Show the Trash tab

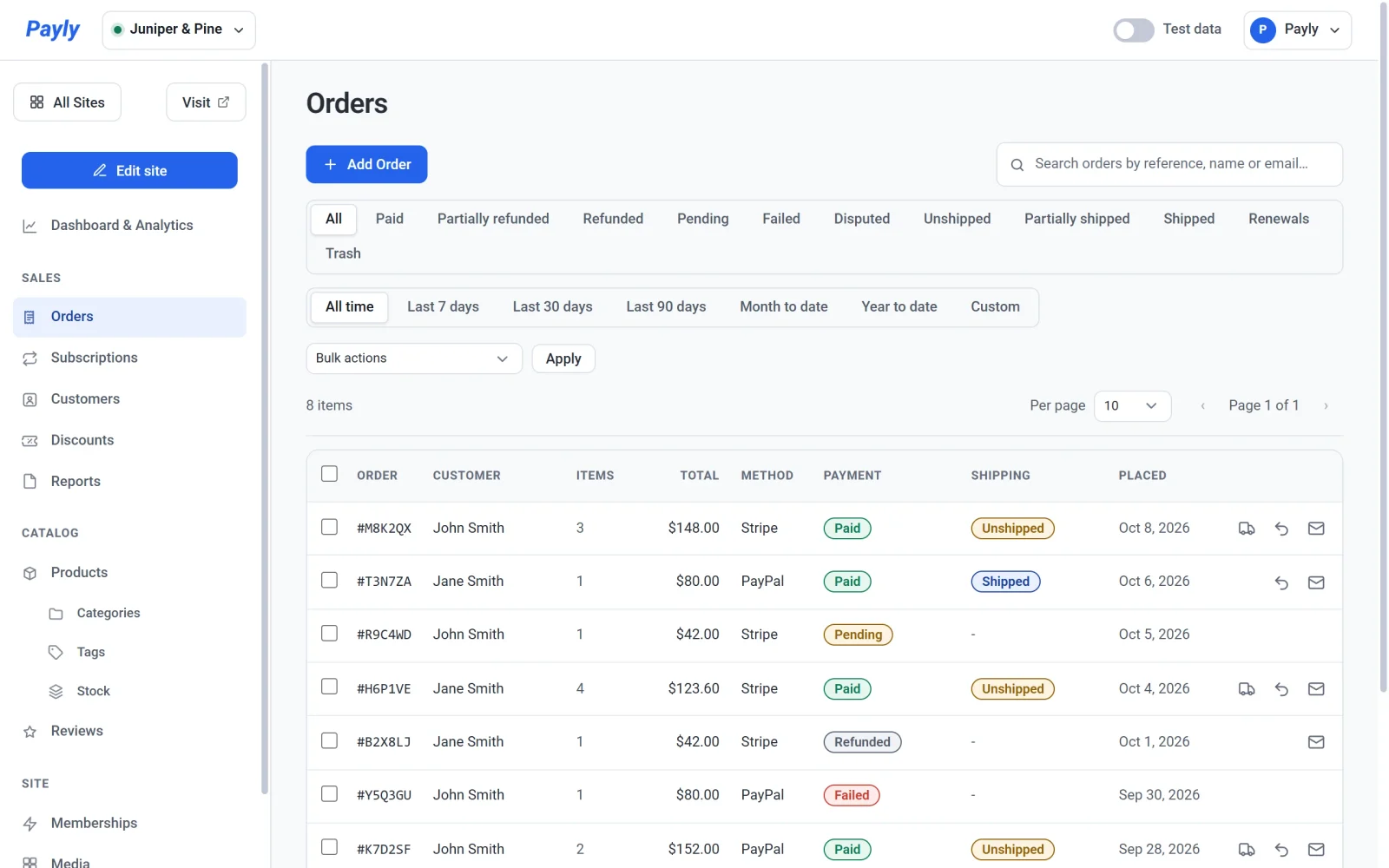coord(343,253)
